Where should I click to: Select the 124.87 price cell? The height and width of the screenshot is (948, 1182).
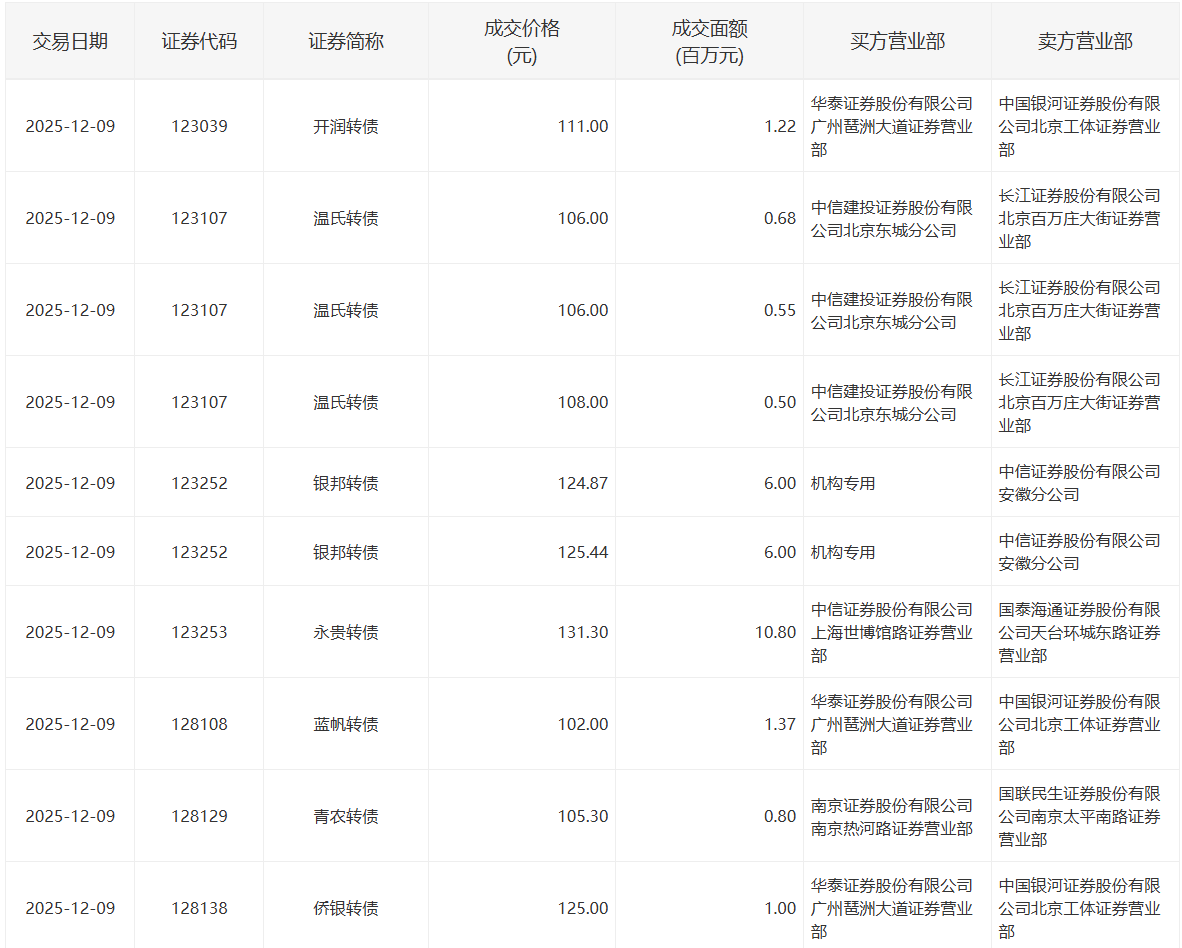coord(583,484)
